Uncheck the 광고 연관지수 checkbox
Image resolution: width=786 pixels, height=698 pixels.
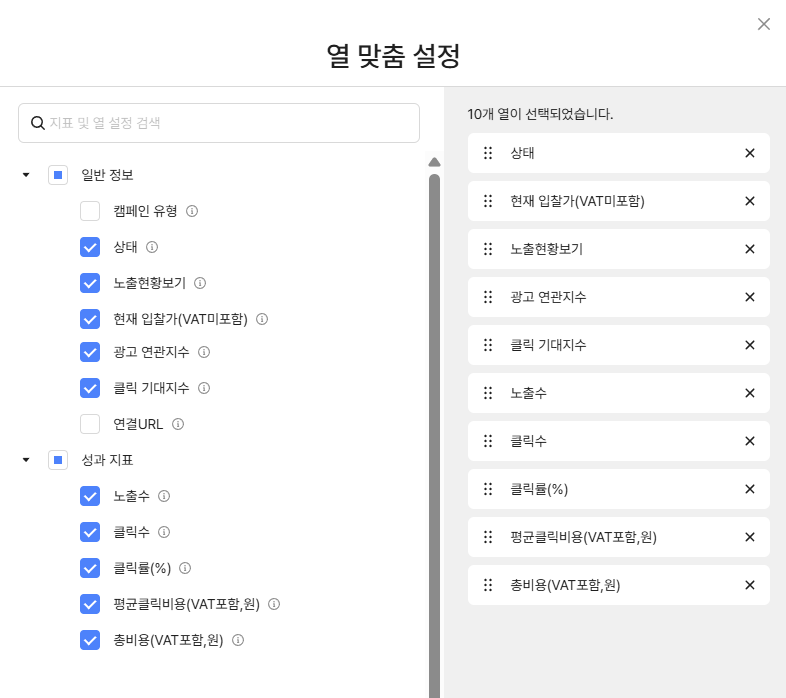point(90,352)
